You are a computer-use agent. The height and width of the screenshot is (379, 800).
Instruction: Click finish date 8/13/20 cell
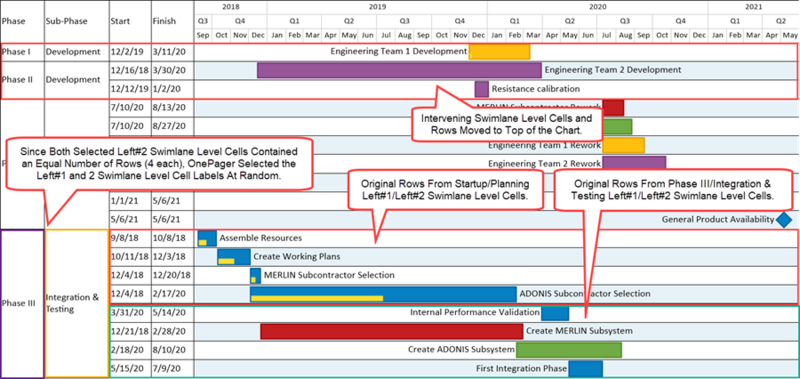(x=172, y=107)
